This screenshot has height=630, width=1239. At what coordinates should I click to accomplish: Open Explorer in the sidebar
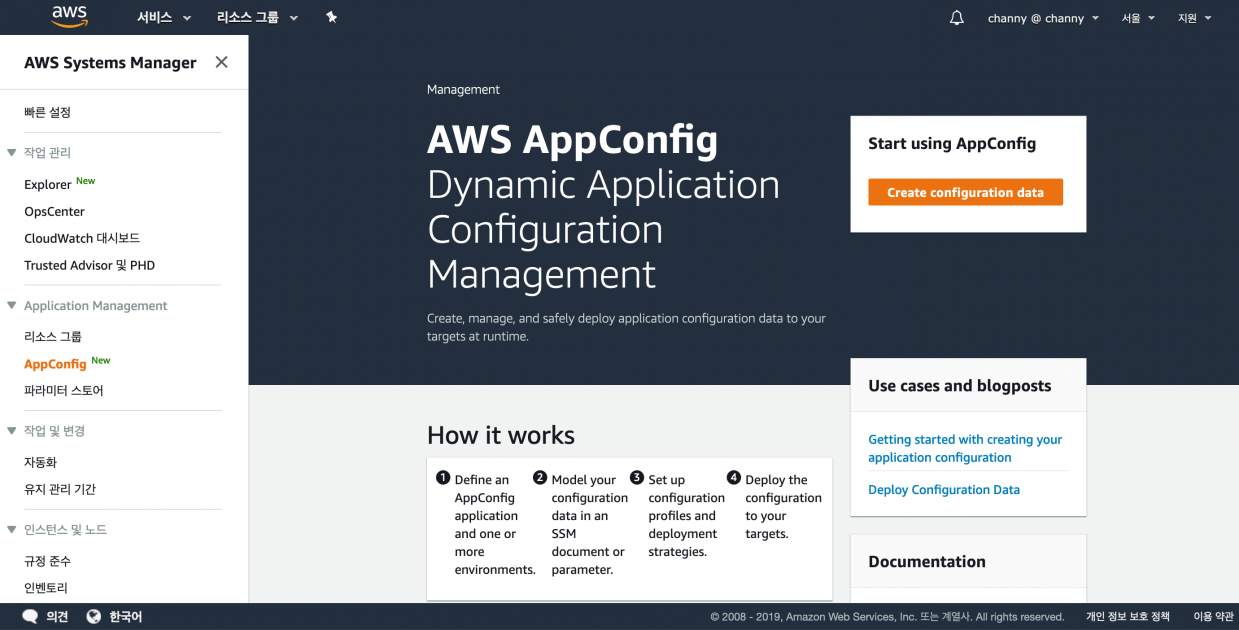coord(47,184)
